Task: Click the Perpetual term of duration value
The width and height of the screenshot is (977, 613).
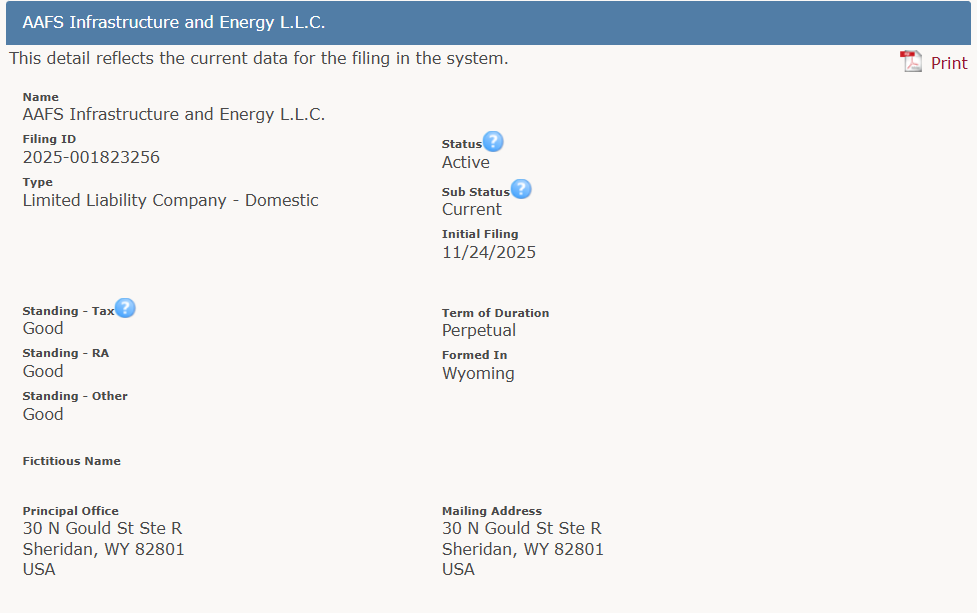Action: pos(479,330)
